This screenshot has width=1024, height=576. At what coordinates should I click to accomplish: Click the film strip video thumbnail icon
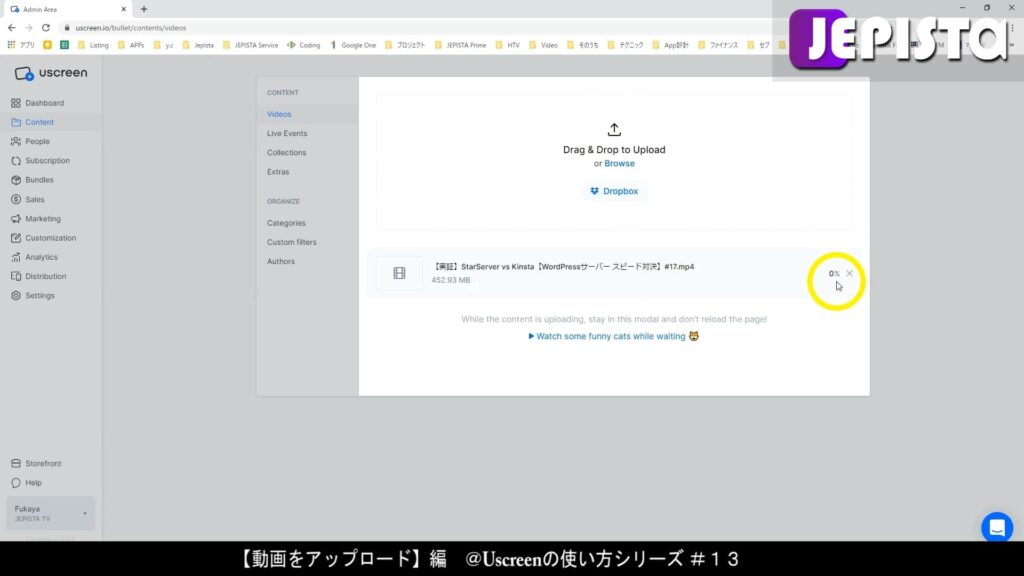click(x=399, y=273)
